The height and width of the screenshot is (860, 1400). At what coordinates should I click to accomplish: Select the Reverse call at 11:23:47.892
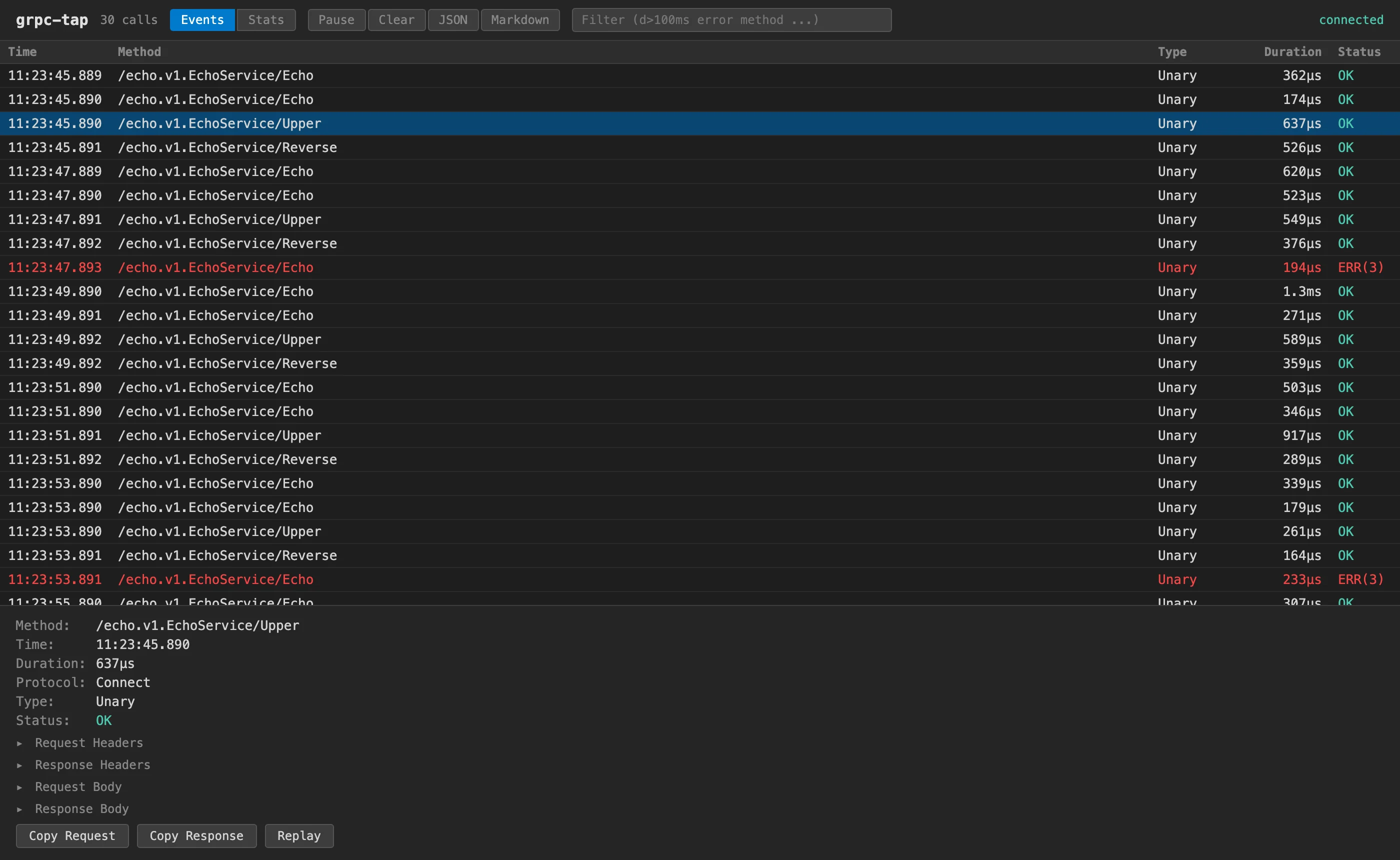(x=700, y=243)
